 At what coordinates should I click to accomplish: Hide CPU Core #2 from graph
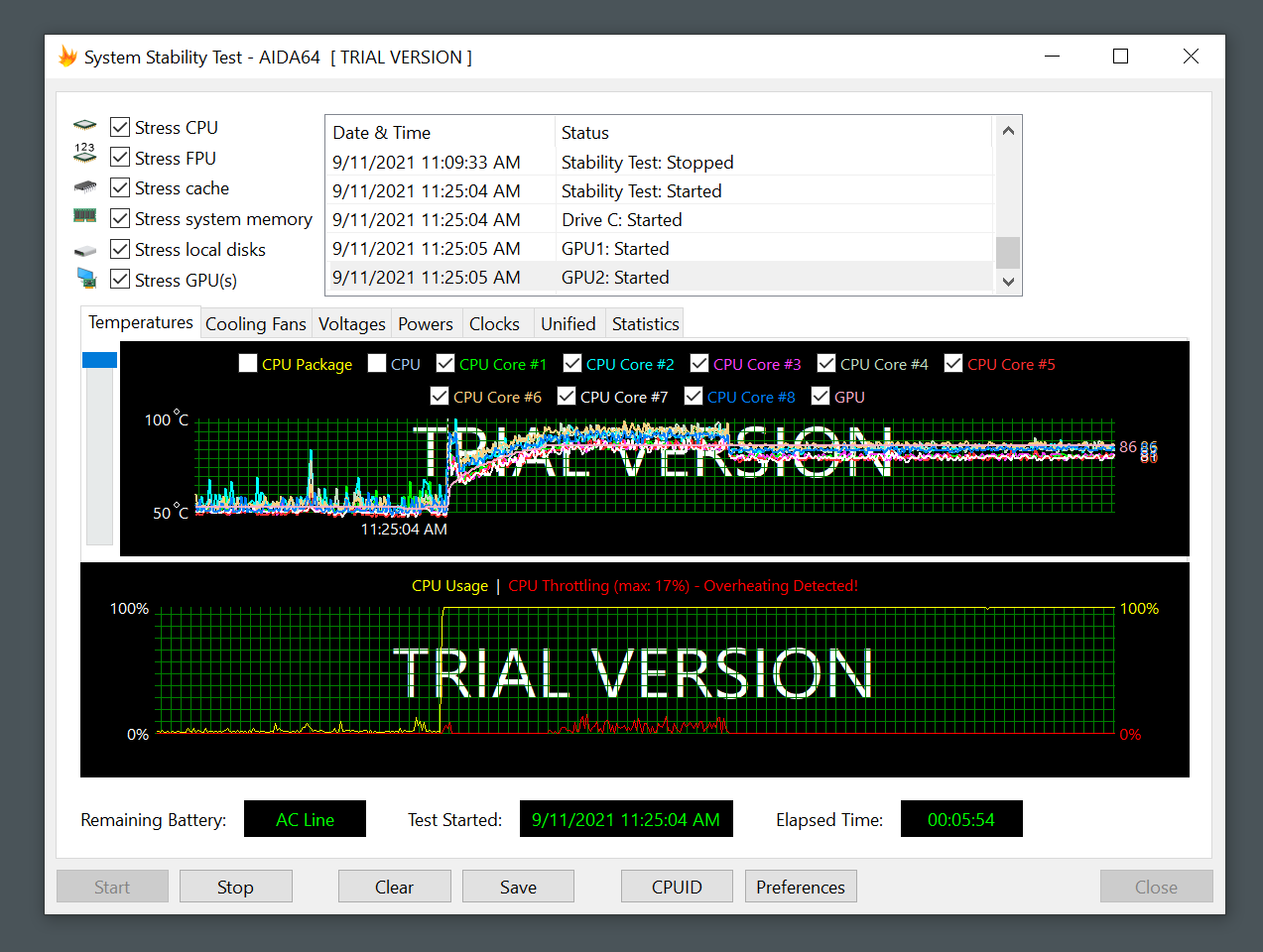[x=572, y=364]
